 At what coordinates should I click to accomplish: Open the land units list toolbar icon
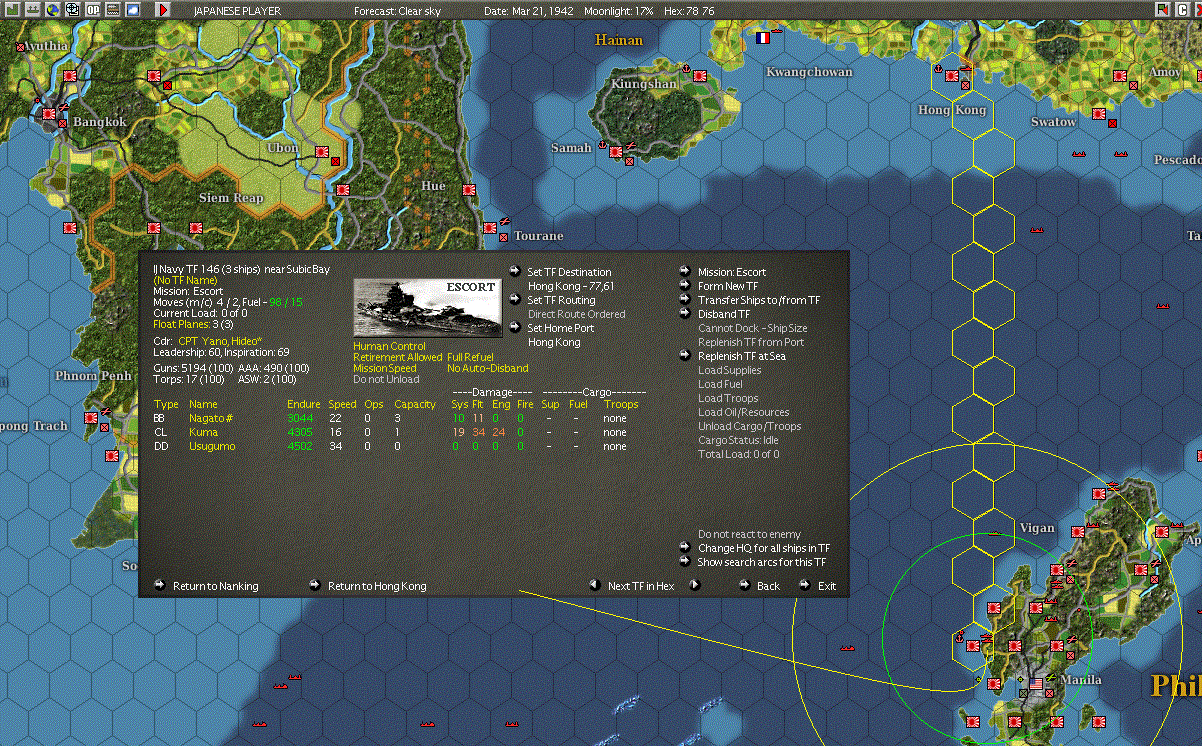click(x=12, y=10)
